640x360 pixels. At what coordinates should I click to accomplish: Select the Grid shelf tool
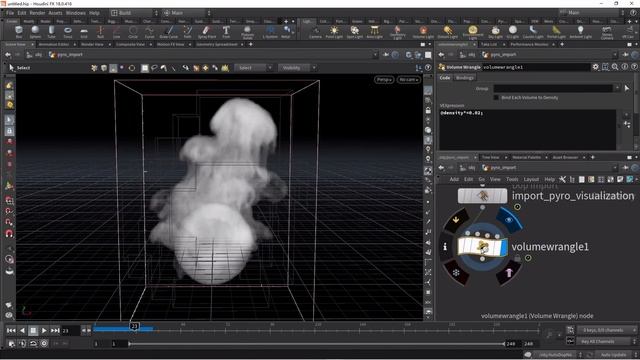(x=84, y=32)
